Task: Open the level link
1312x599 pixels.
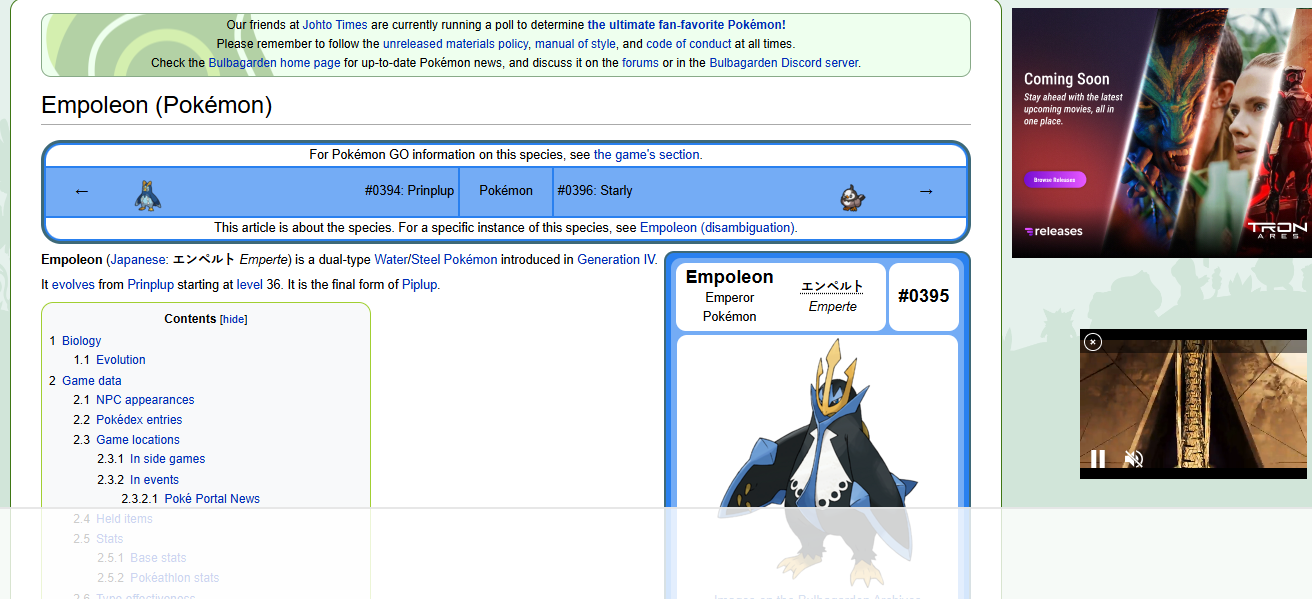Action: click(249, 285)
